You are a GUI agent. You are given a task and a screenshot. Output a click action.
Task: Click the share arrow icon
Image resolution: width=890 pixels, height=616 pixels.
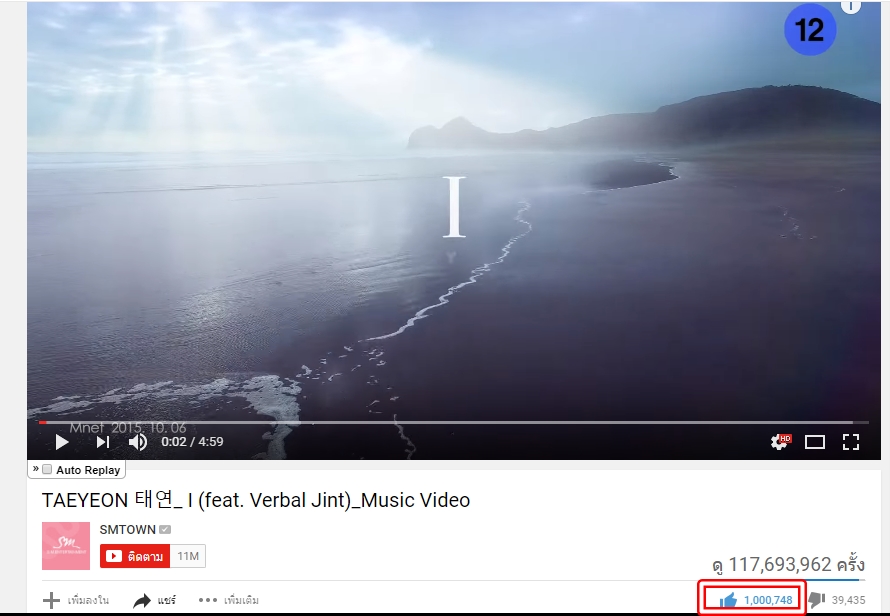(x=142, y=600)
